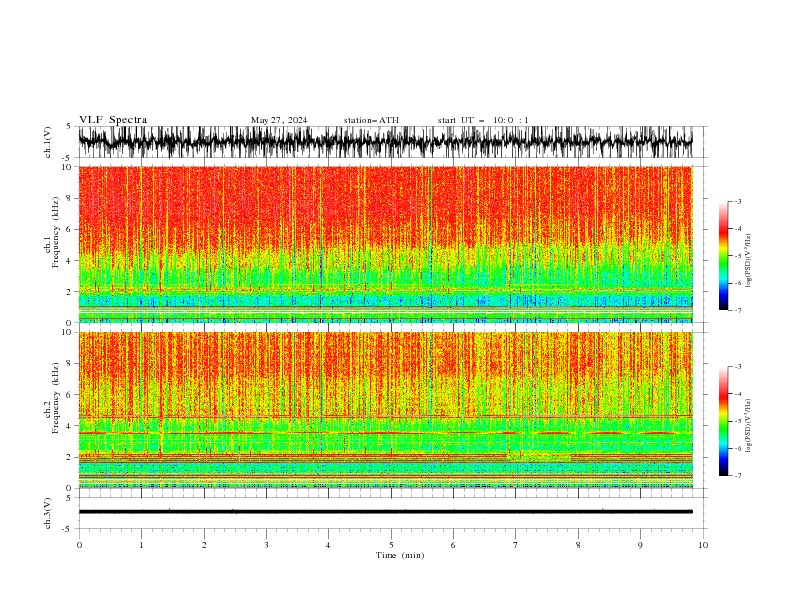Click the time axis tick label '5'
Screen dimensions: 792x612
tap(391, 545)
